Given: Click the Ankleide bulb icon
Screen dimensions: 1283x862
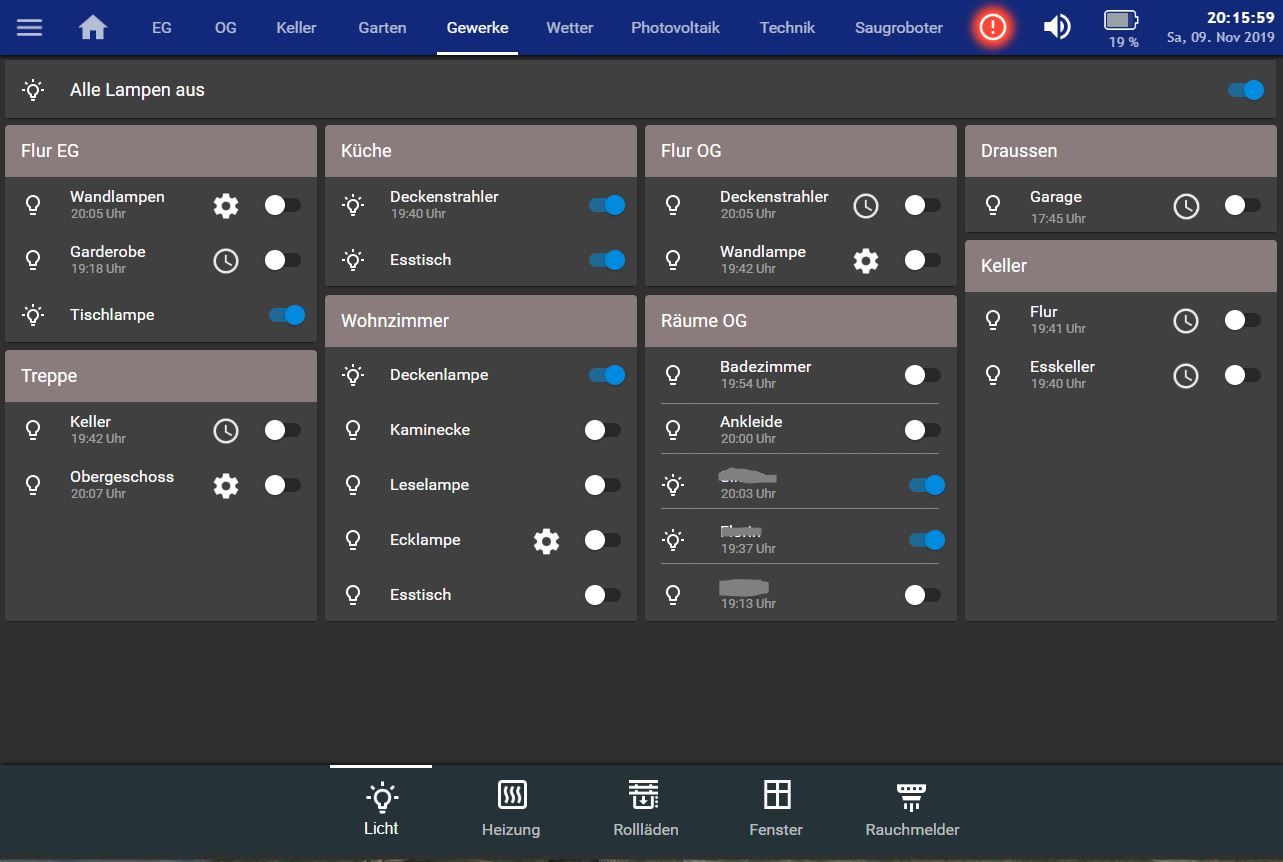Looking at the screenshot, I should click(673, 430).
